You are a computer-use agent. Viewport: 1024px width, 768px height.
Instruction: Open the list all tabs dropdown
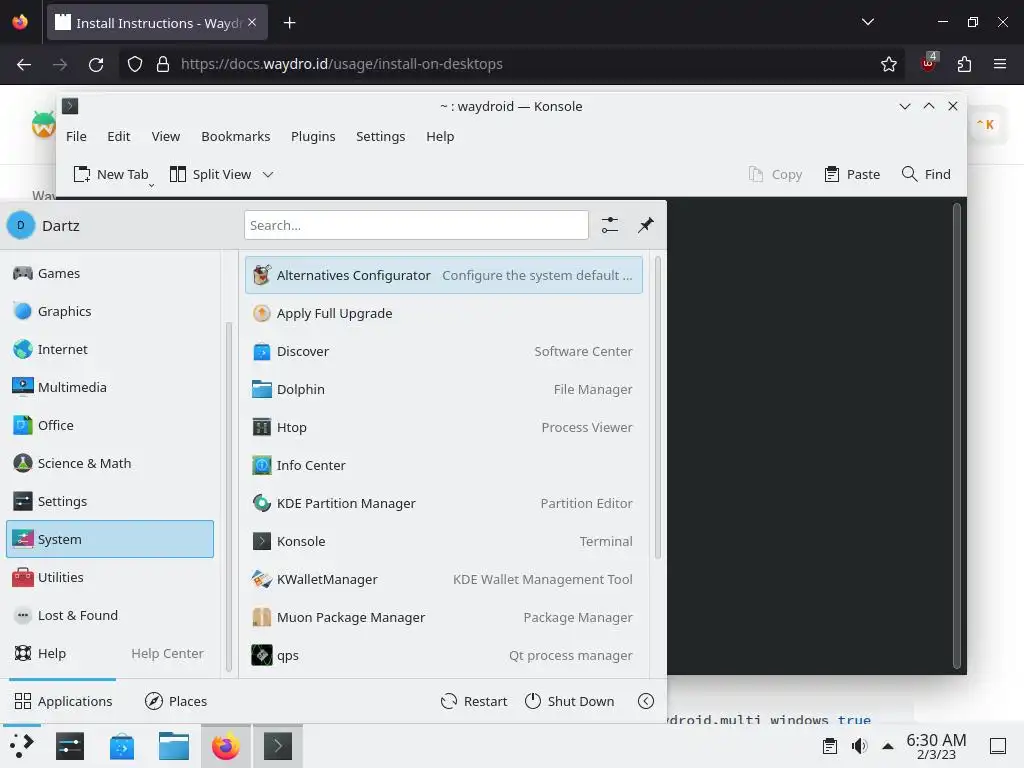[867, 22]
